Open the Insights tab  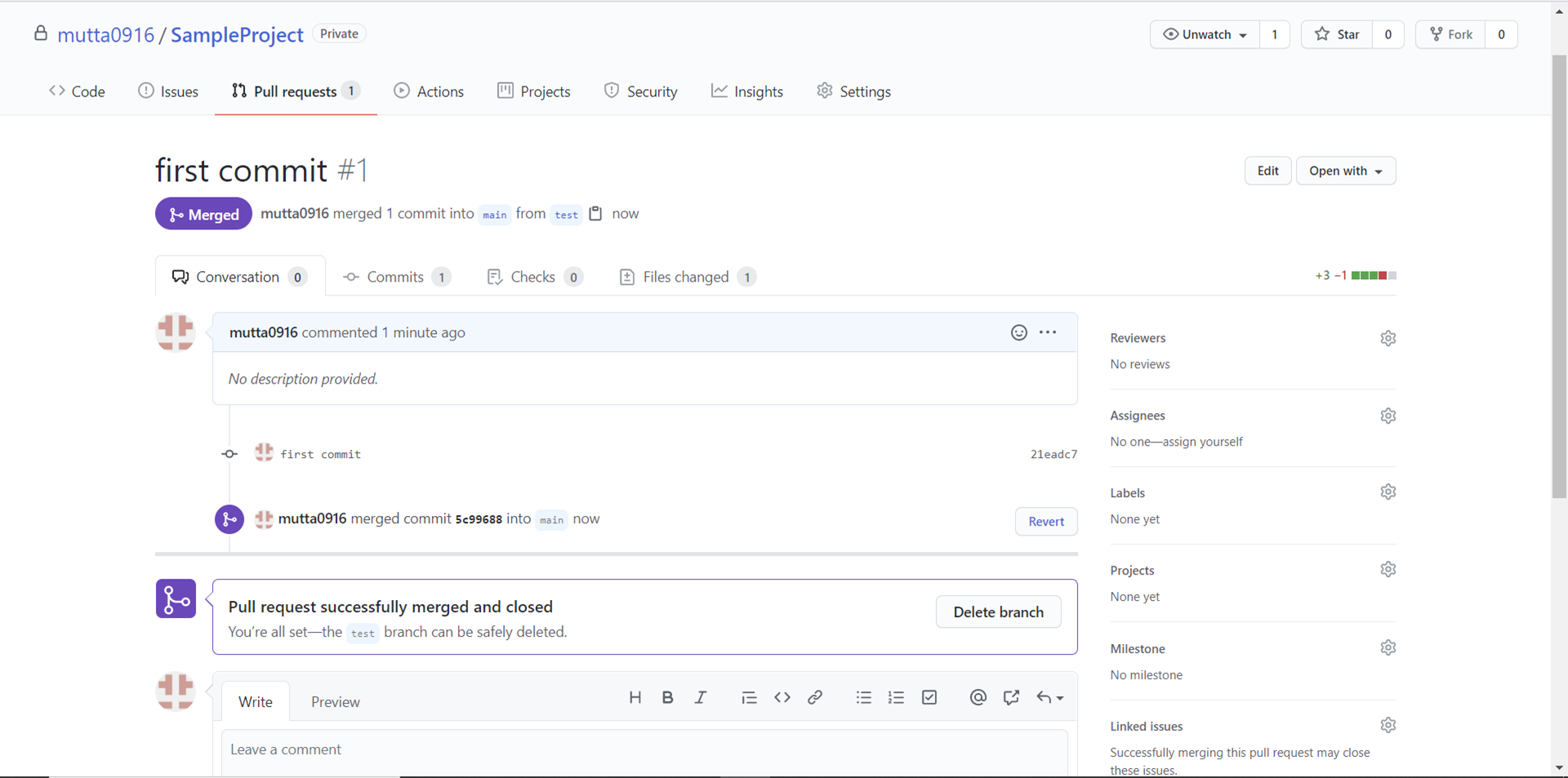pyautogui.click(x=747, y=91)
